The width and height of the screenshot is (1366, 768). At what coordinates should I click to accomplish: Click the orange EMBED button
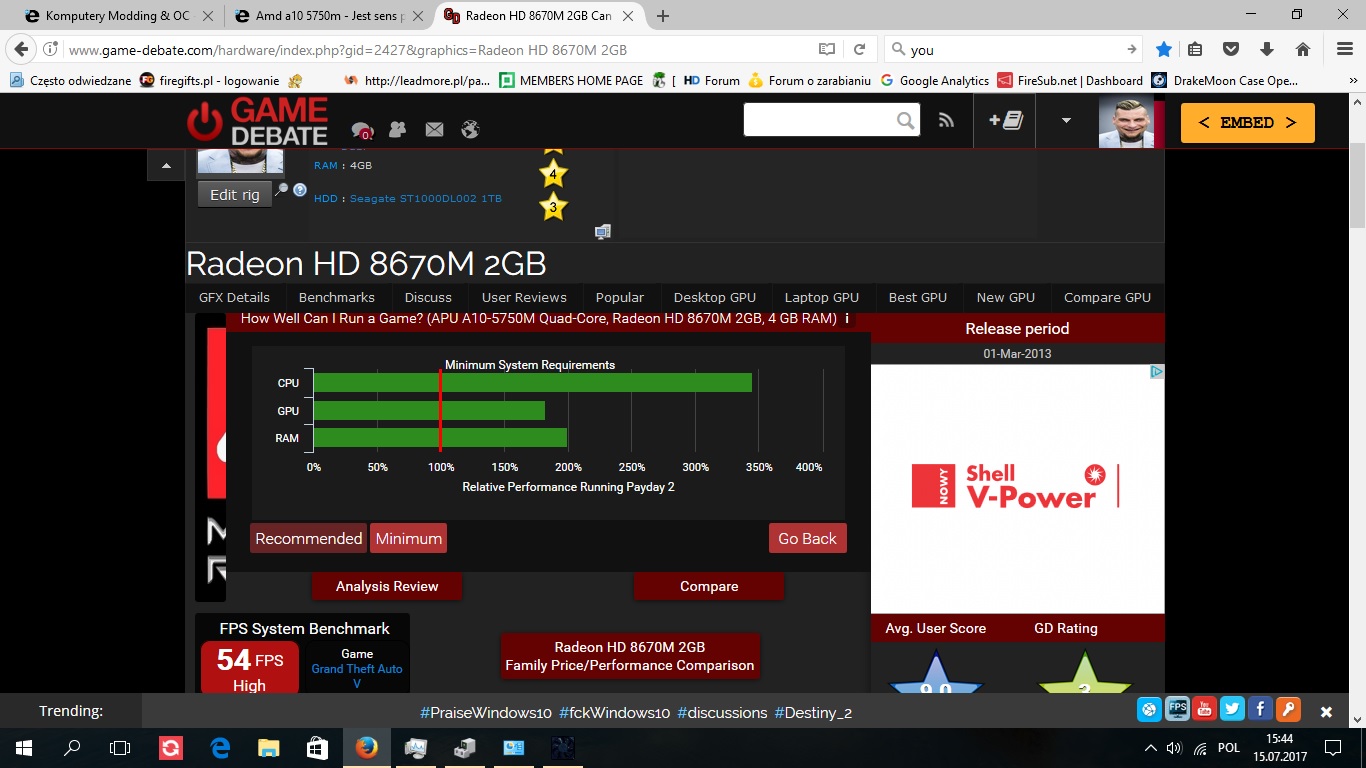(x=1248, y=123)
